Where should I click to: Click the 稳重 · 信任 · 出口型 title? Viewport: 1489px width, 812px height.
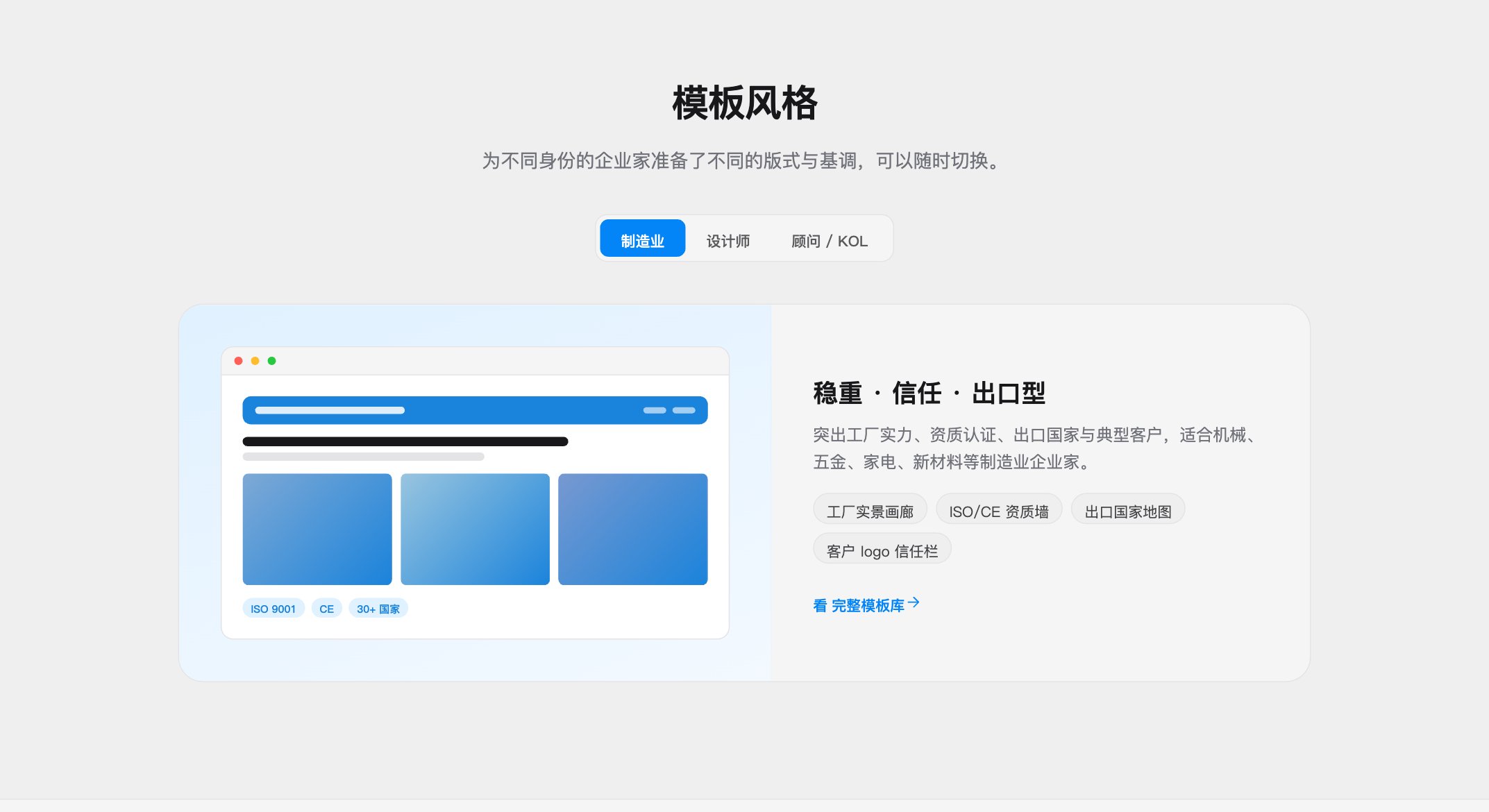[x=929, y=393]
